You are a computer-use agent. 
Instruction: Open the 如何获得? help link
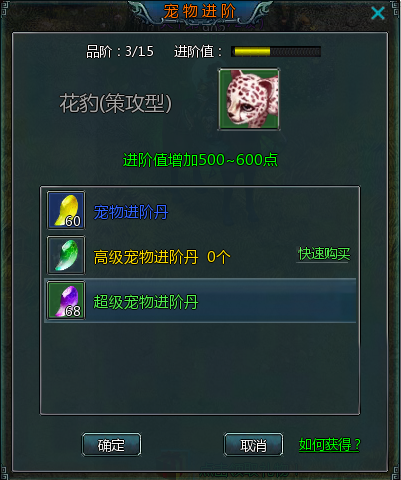point(329,445)
